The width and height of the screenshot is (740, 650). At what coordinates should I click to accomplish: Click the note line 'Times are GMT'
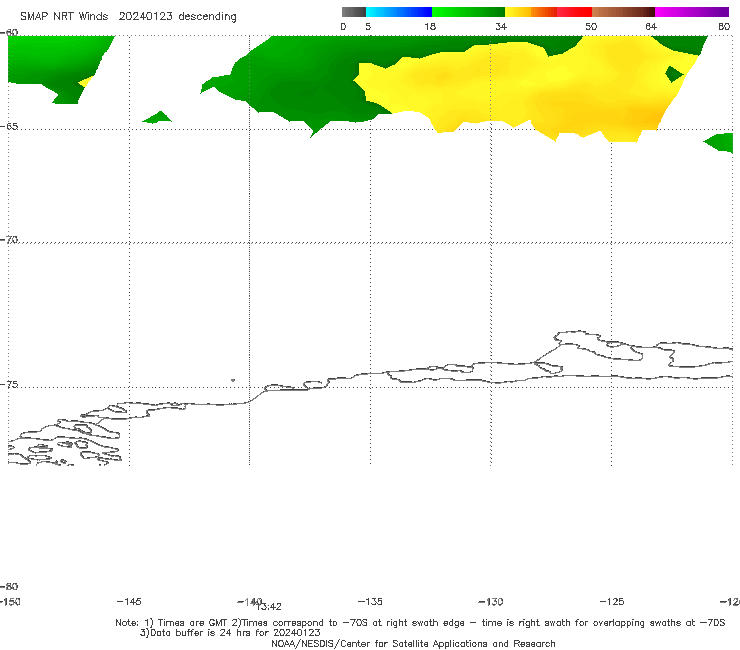coord(193,623)
